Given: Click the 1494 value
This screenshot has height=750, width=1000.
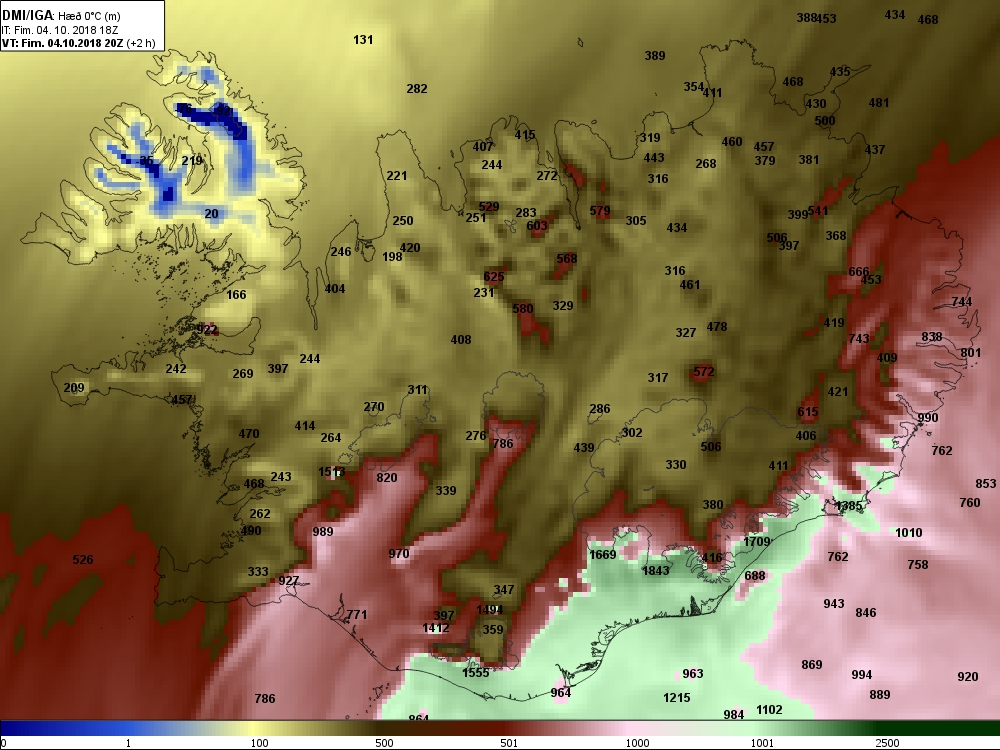Looking at the screenshot, I should pyautogui.click(x=489, y=610).
